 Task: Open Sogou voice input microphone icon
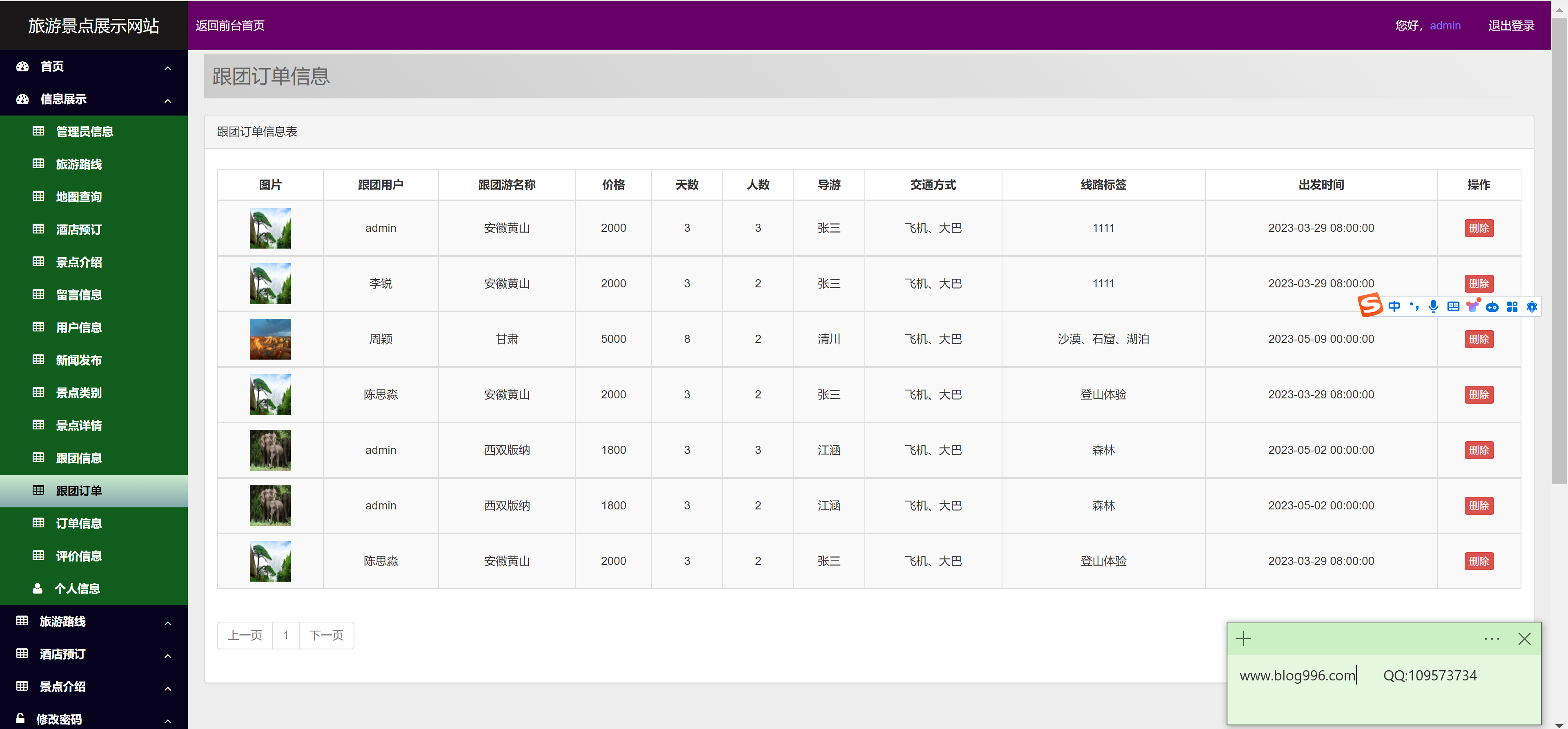(x=1434, y=306)
